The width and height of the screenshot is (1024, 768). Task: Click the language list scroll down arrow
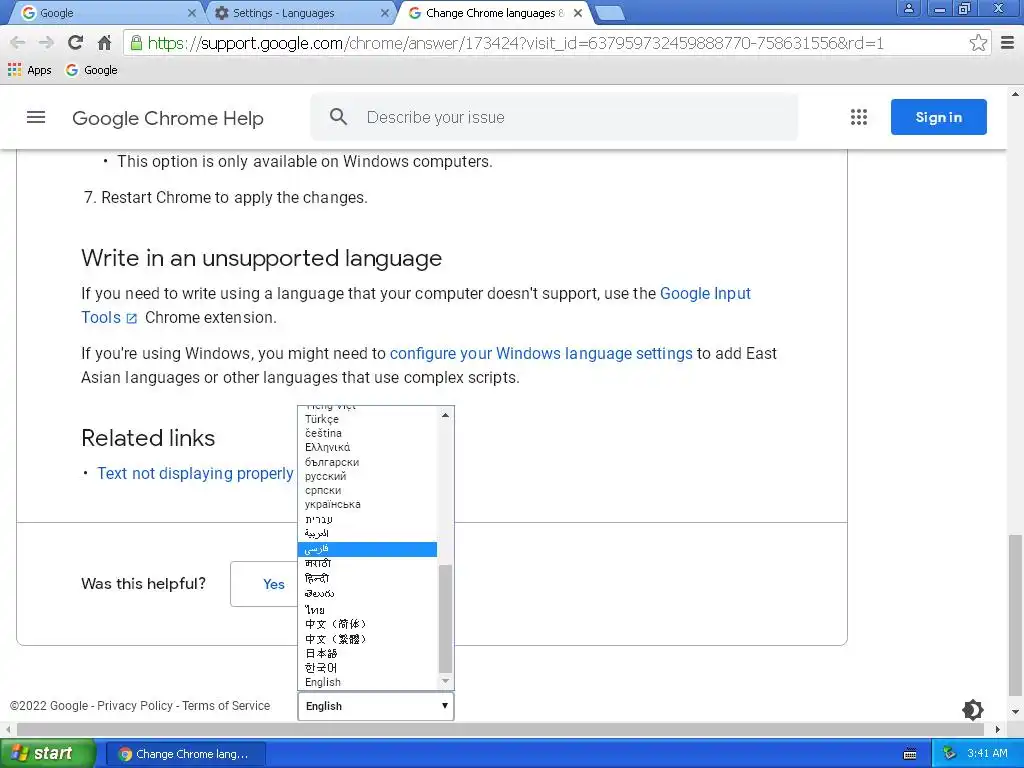pyautogui.click(x=445, y=681)
